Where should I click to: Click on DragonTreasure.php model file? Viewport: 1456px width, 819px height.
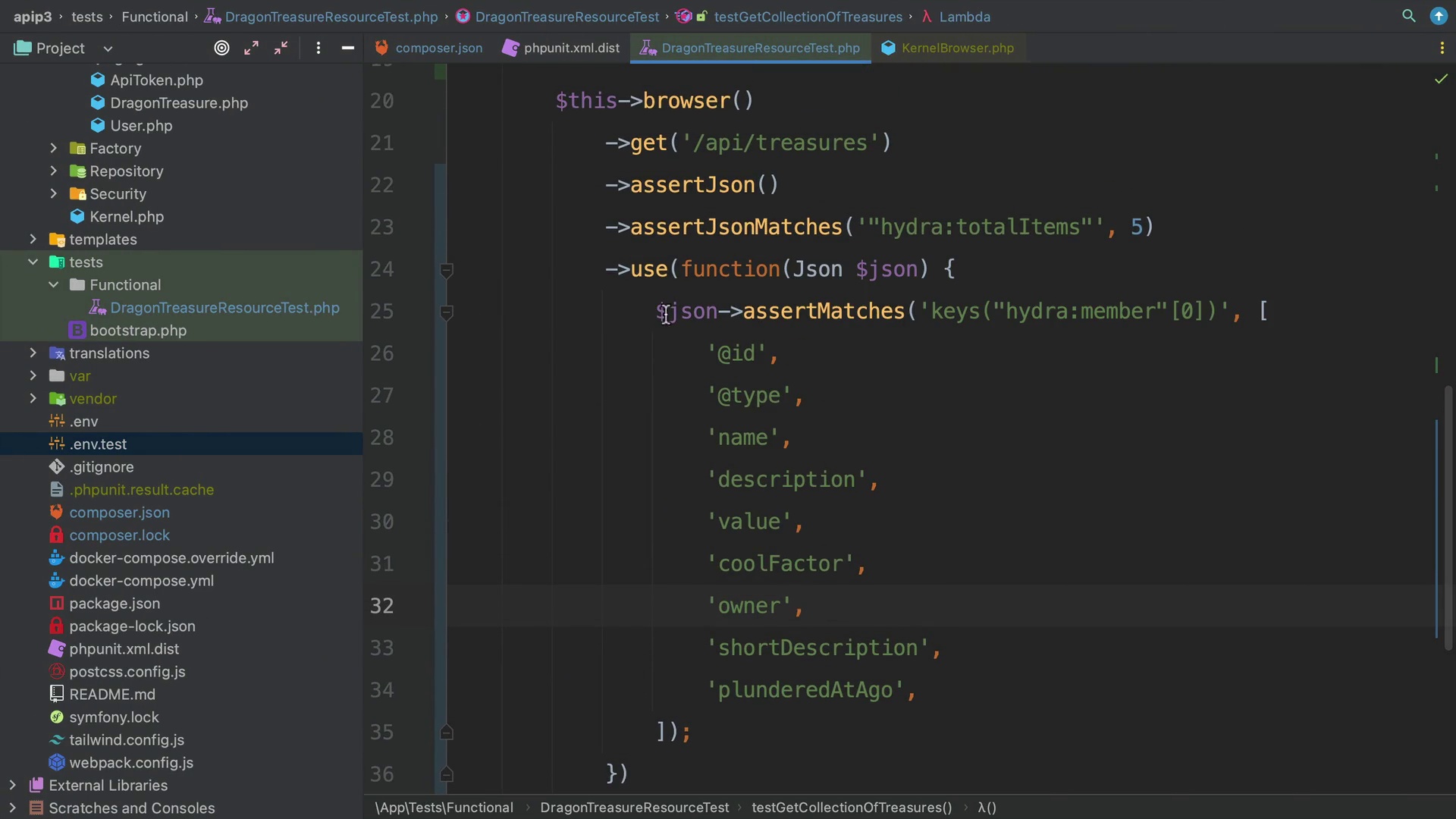[178, 102]
